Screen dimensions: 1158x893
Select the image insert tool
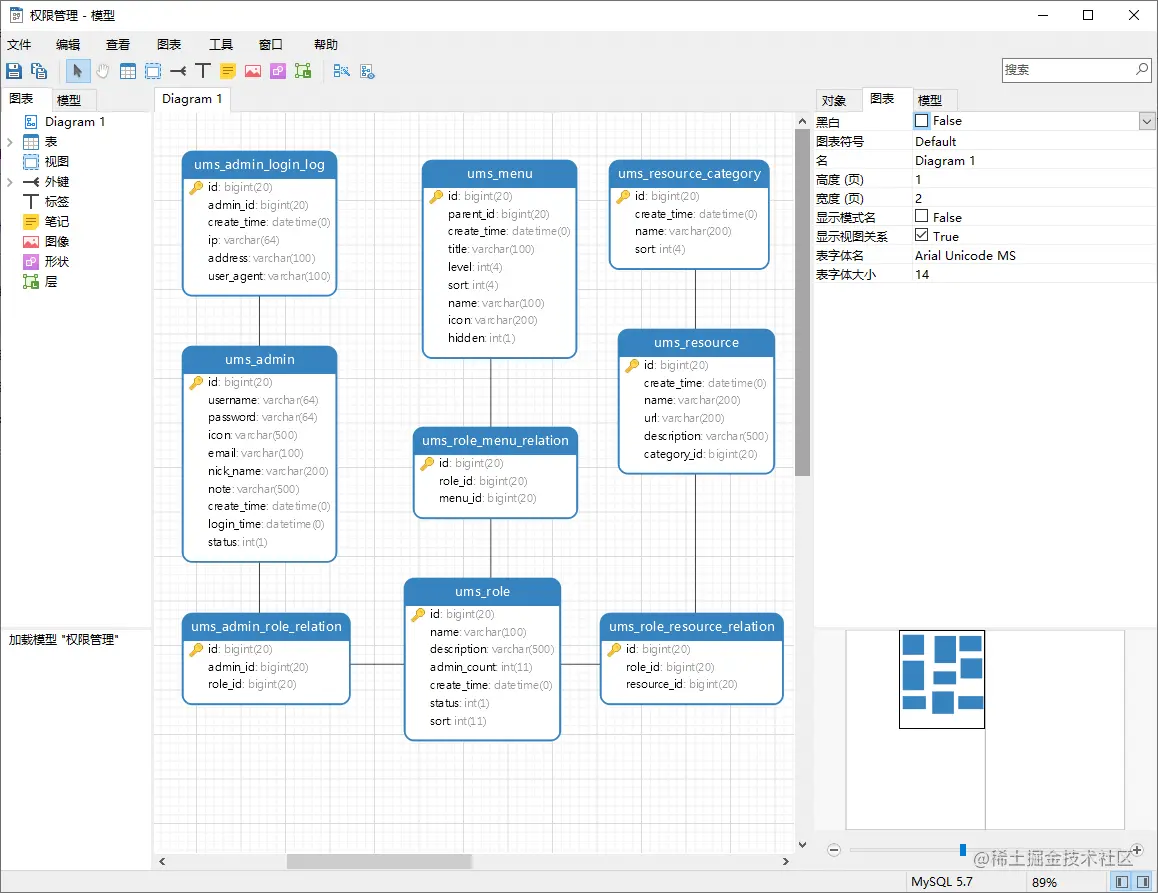tap(253, 71)
